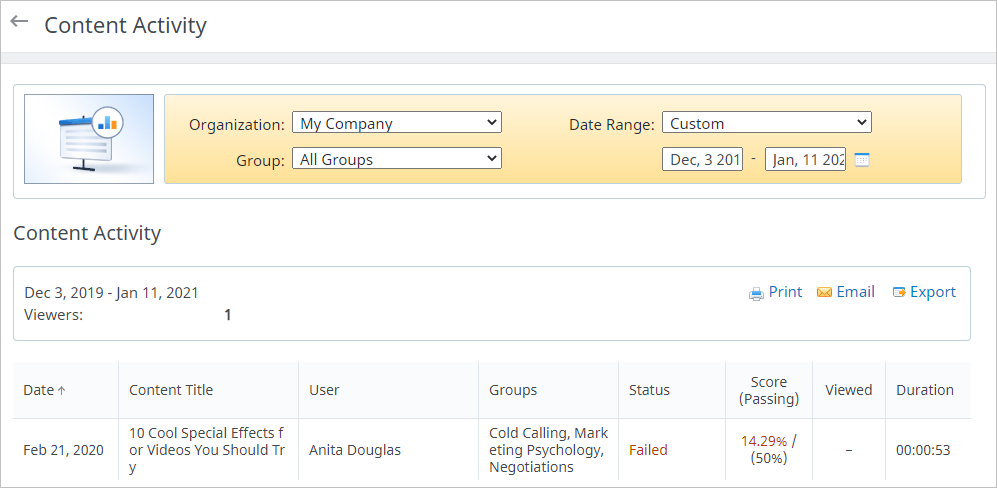This screenshot has width=997, height=488.
Task: Select the Email link
Action: pos(855,292)
